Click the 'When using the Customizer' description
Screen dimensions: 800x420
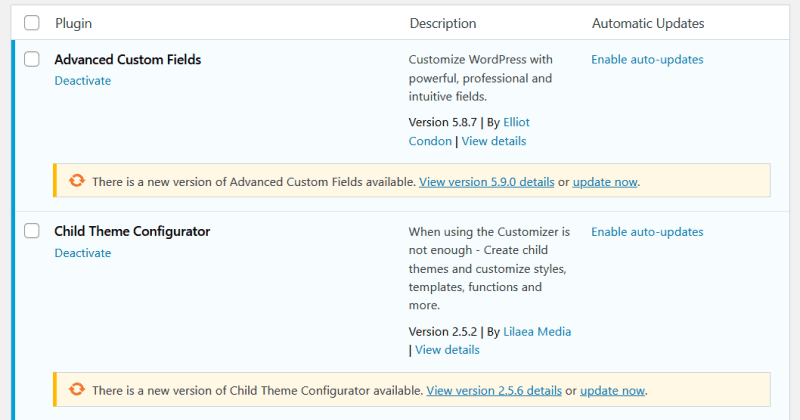pos(489,268)
